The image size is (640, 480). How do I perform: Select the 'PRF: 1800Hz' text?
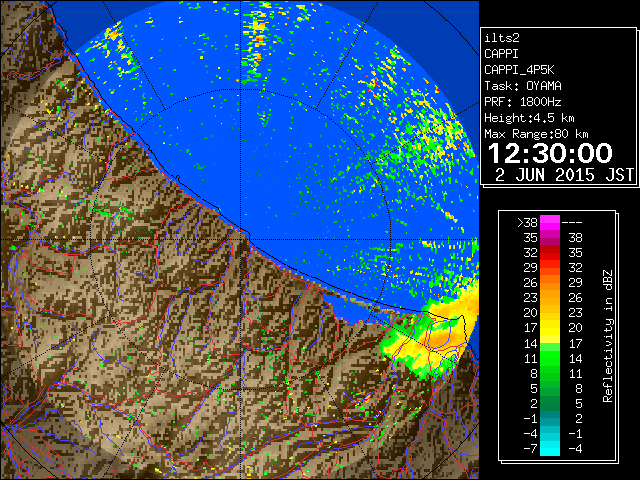pos(523,102)
